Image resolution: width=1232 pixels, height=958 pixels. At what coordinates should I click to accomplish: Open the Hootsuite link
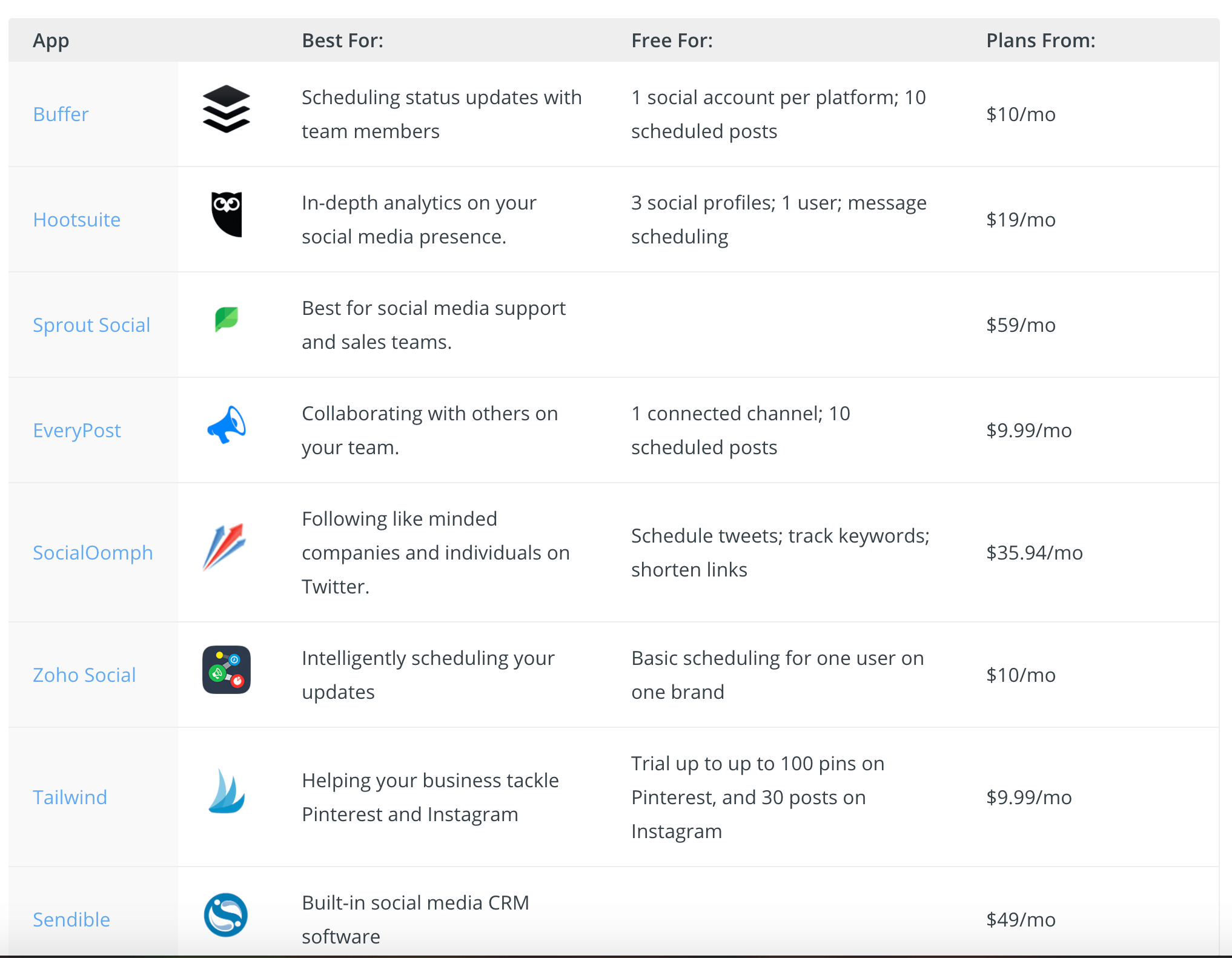[76, 220]
